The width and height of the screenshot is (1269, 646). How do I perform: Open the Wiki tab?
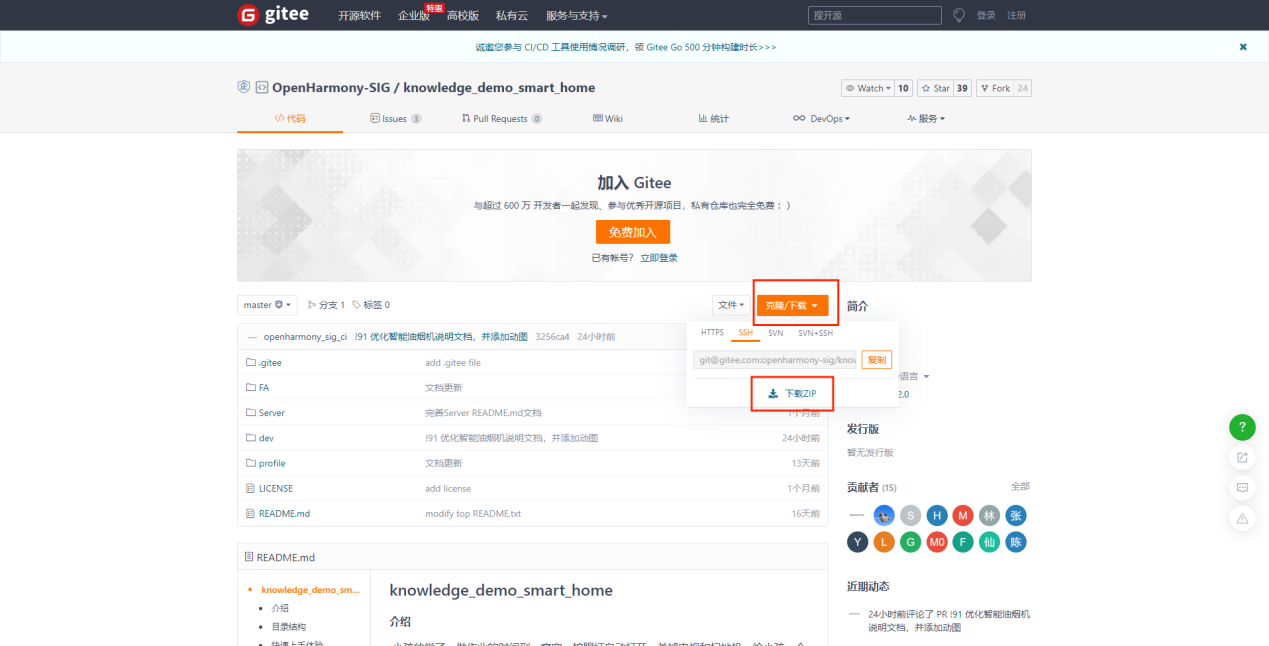(x=608, y=118)
